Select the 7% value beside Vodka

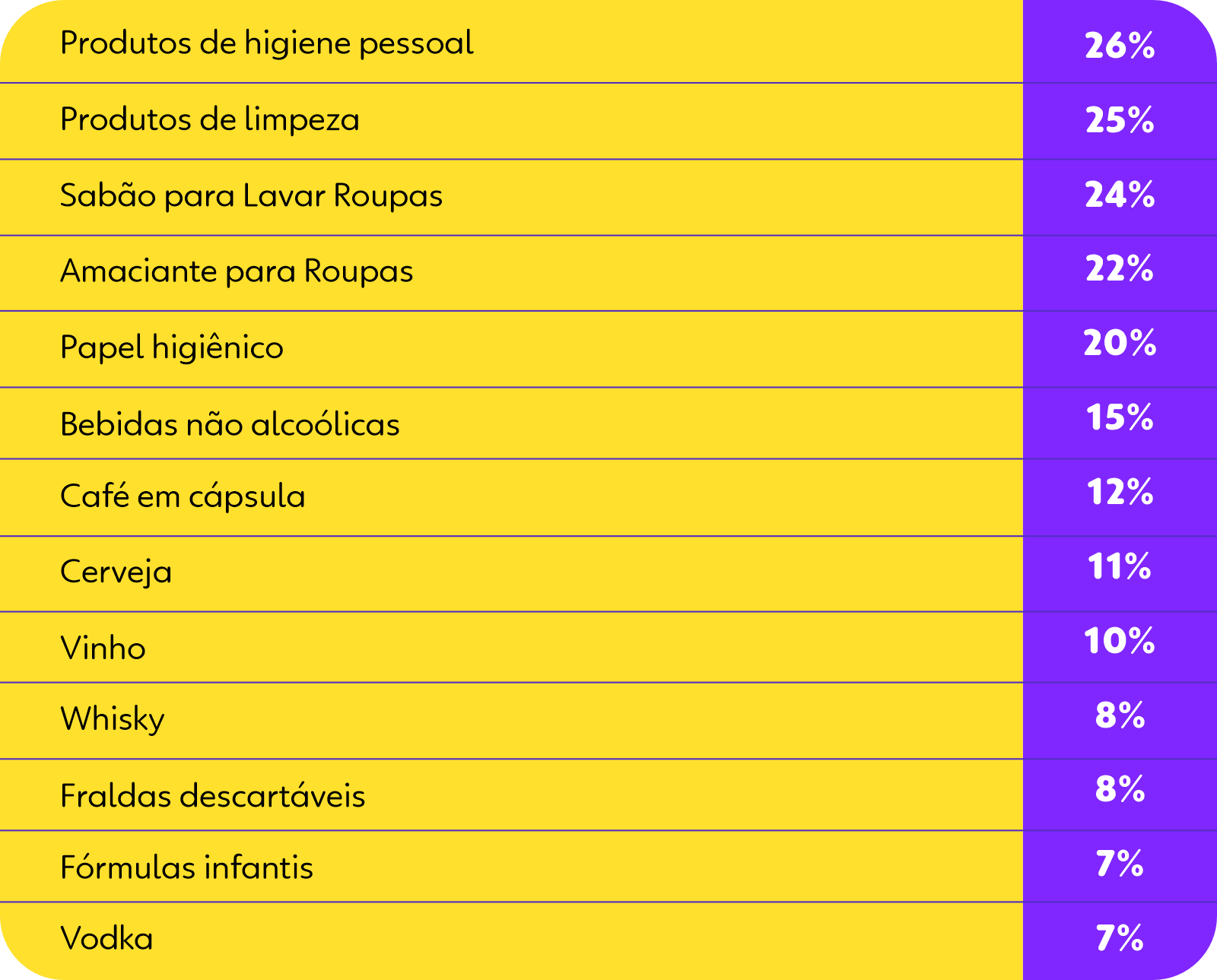tap(1120, 937)
